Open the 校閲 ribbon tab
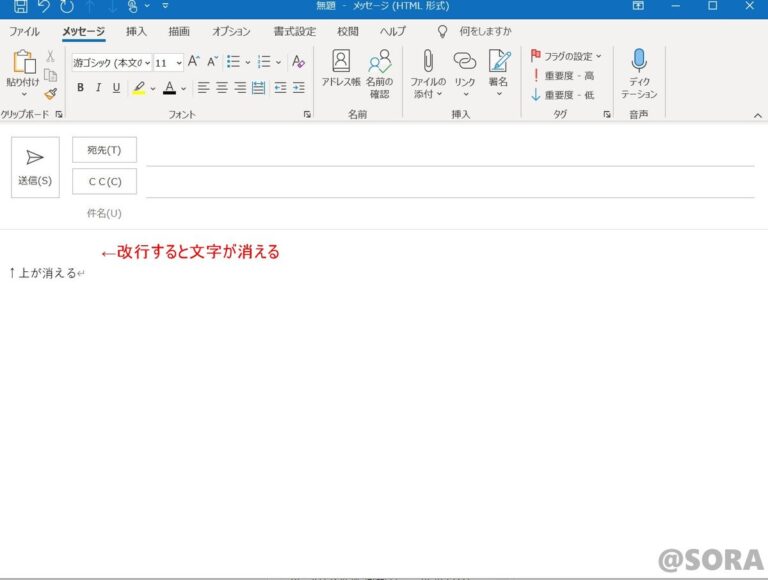Screen dimensions: 768x580 [x=348, y=31]
